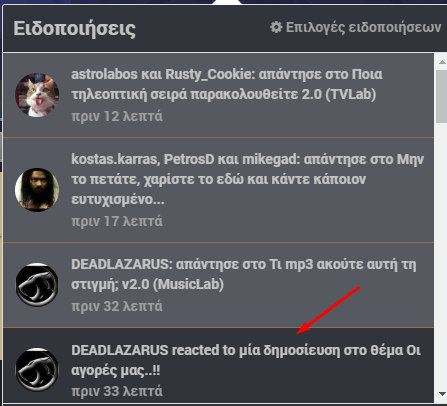Click the scrollbar track below the thumb
447x406 pixels.
pyautogui.click(x=442, y=257)
